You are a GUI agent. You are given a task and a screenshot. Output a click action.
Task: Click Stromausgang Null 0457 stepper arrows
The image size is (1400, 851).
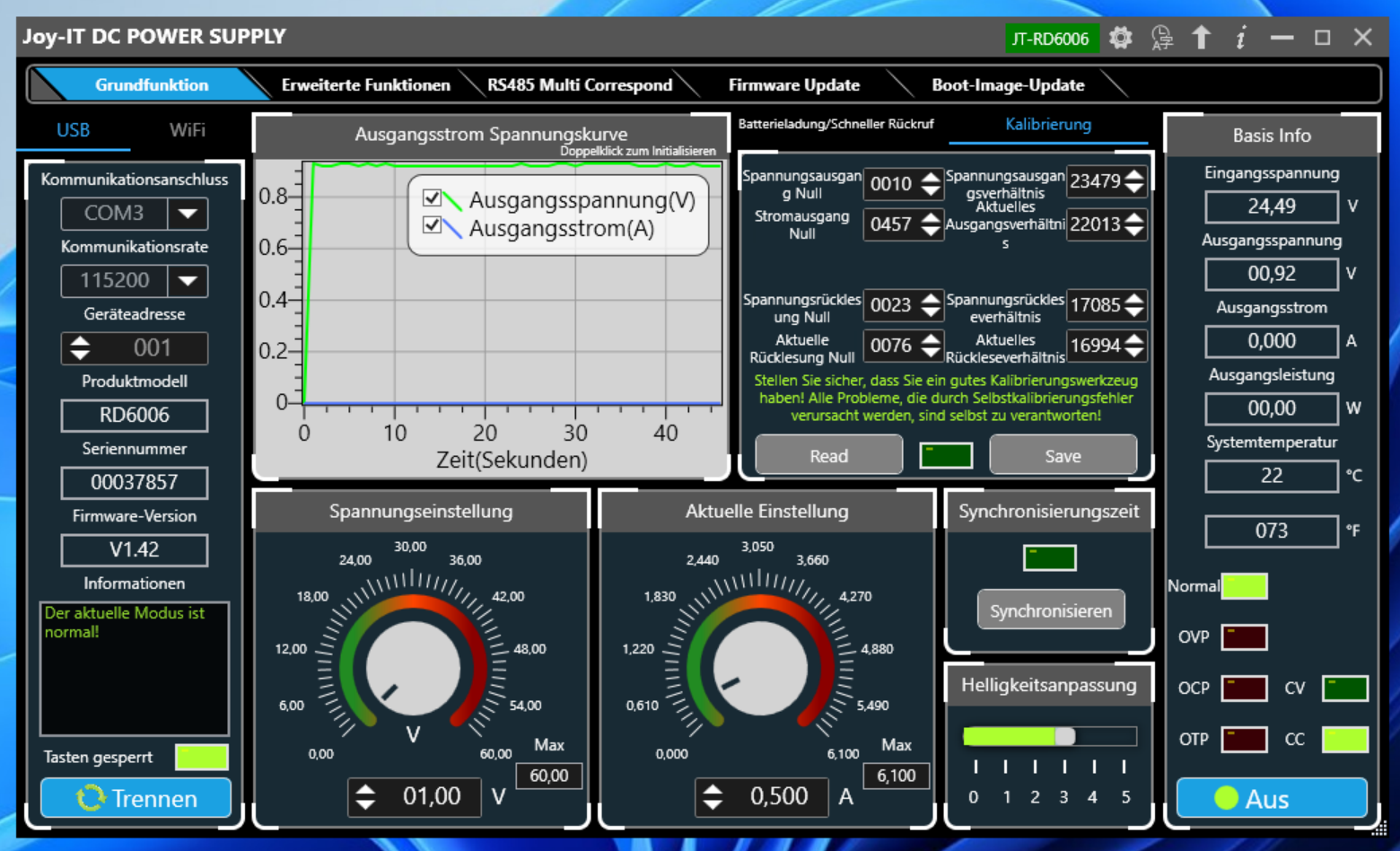(931, 224)
